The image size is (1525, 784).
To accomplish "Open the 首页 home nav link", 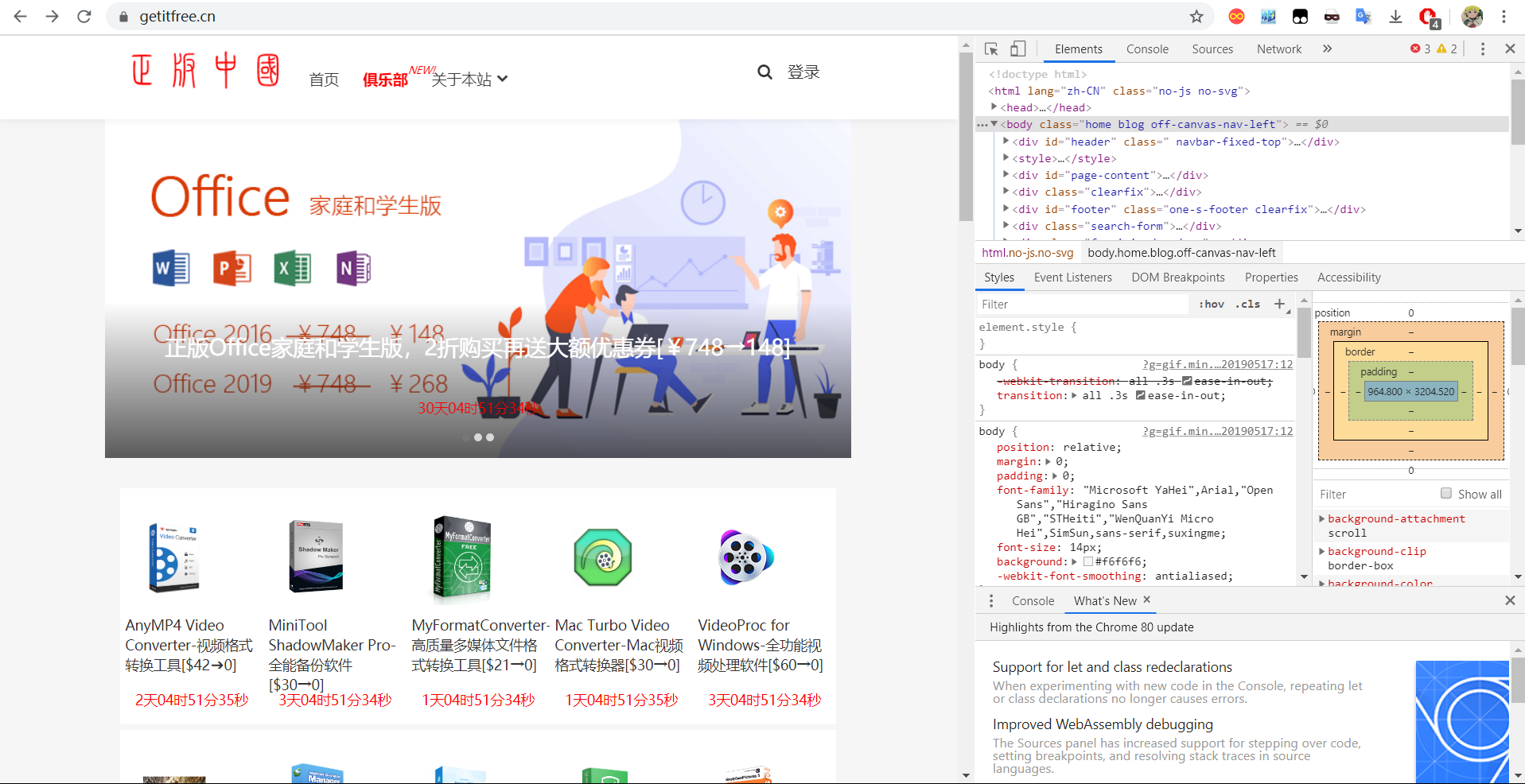I will pos(324,80).
